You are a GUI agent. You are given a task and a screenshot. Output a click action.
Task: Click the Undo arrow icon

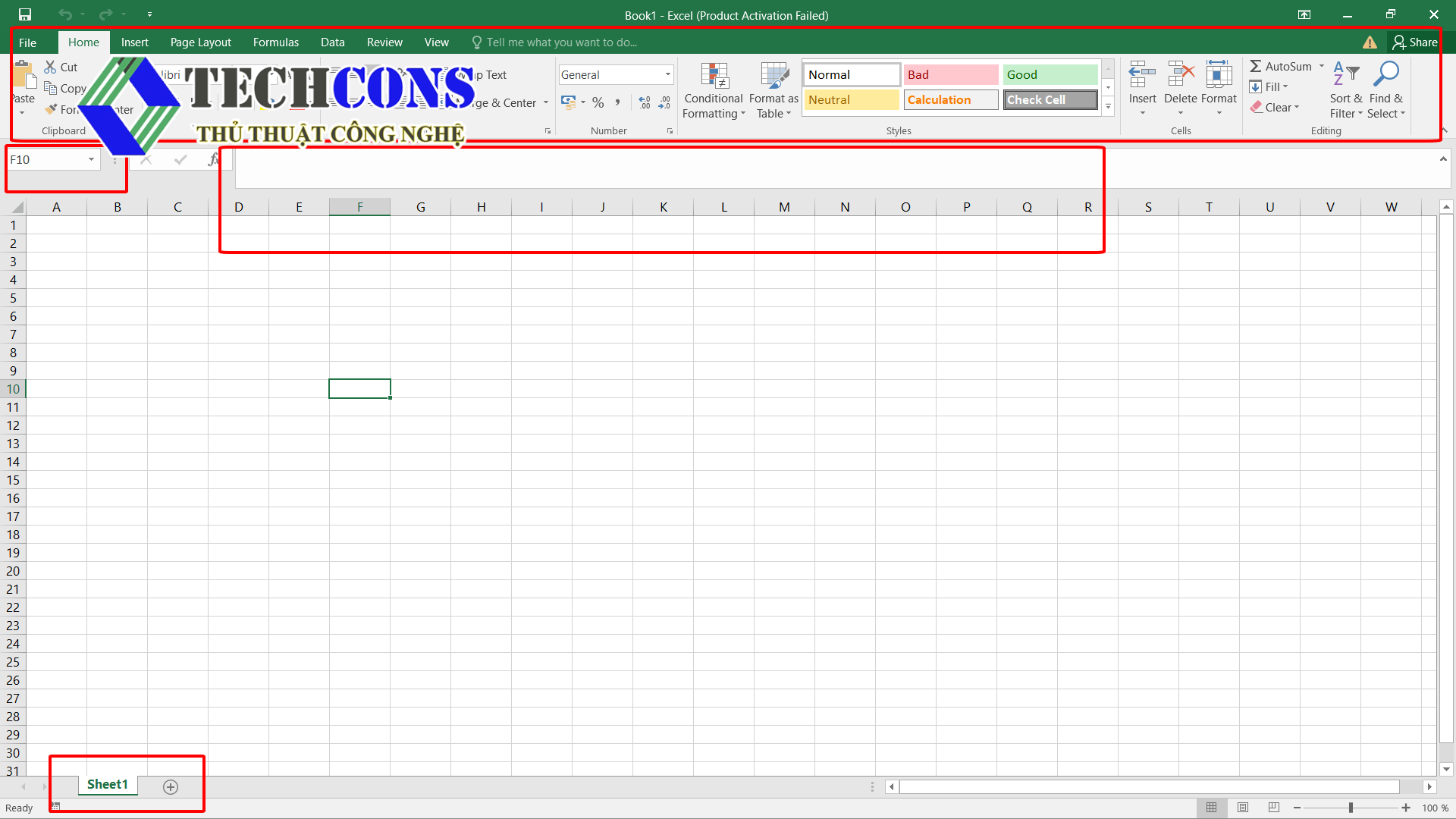[x=65, y=14]
